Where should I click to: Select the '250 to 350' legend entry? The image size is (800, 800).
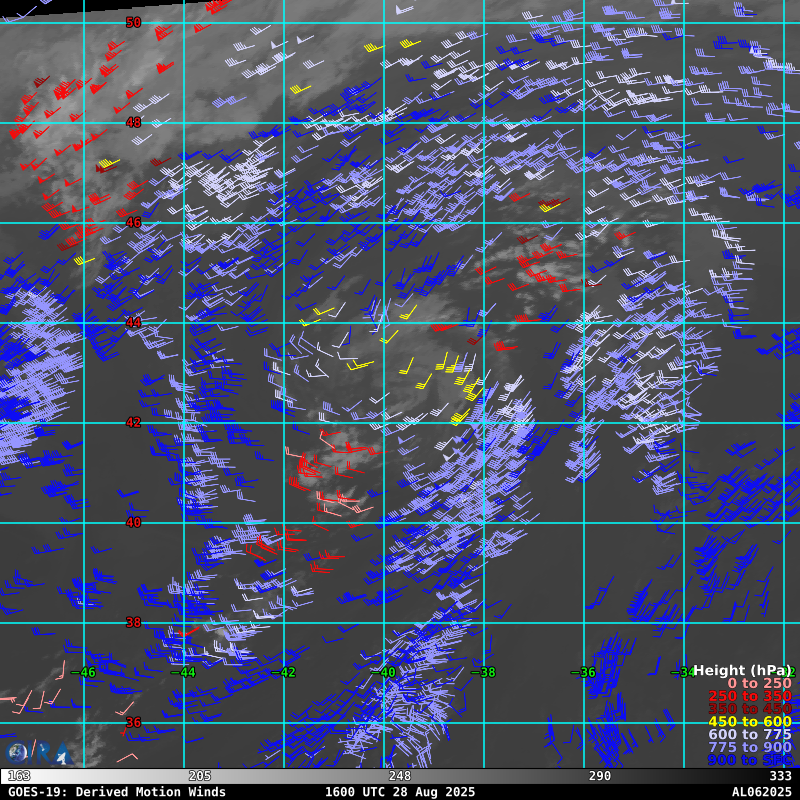(750, 696)
